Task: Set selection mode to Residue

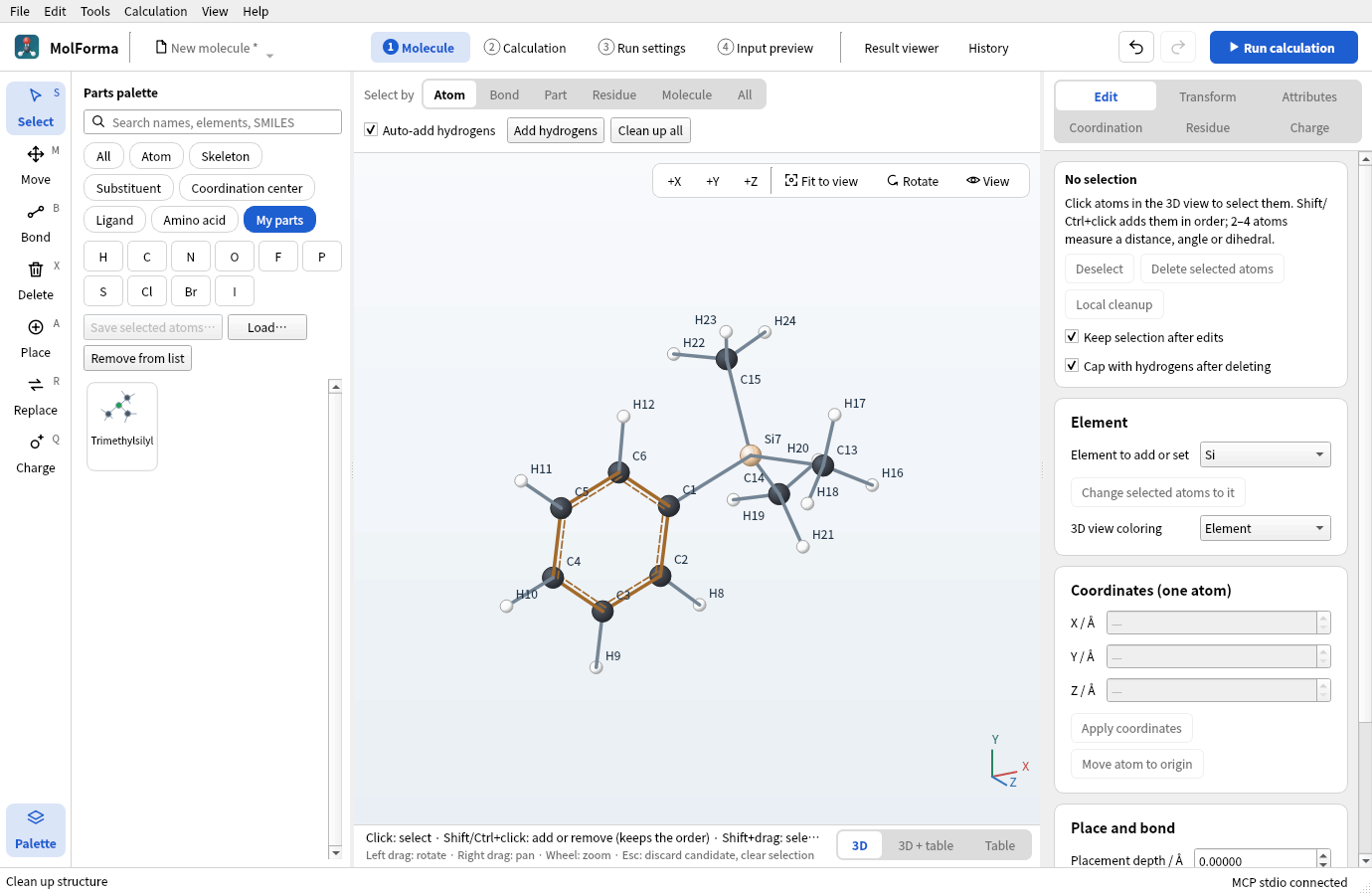Action: click(x=614, y=94)
